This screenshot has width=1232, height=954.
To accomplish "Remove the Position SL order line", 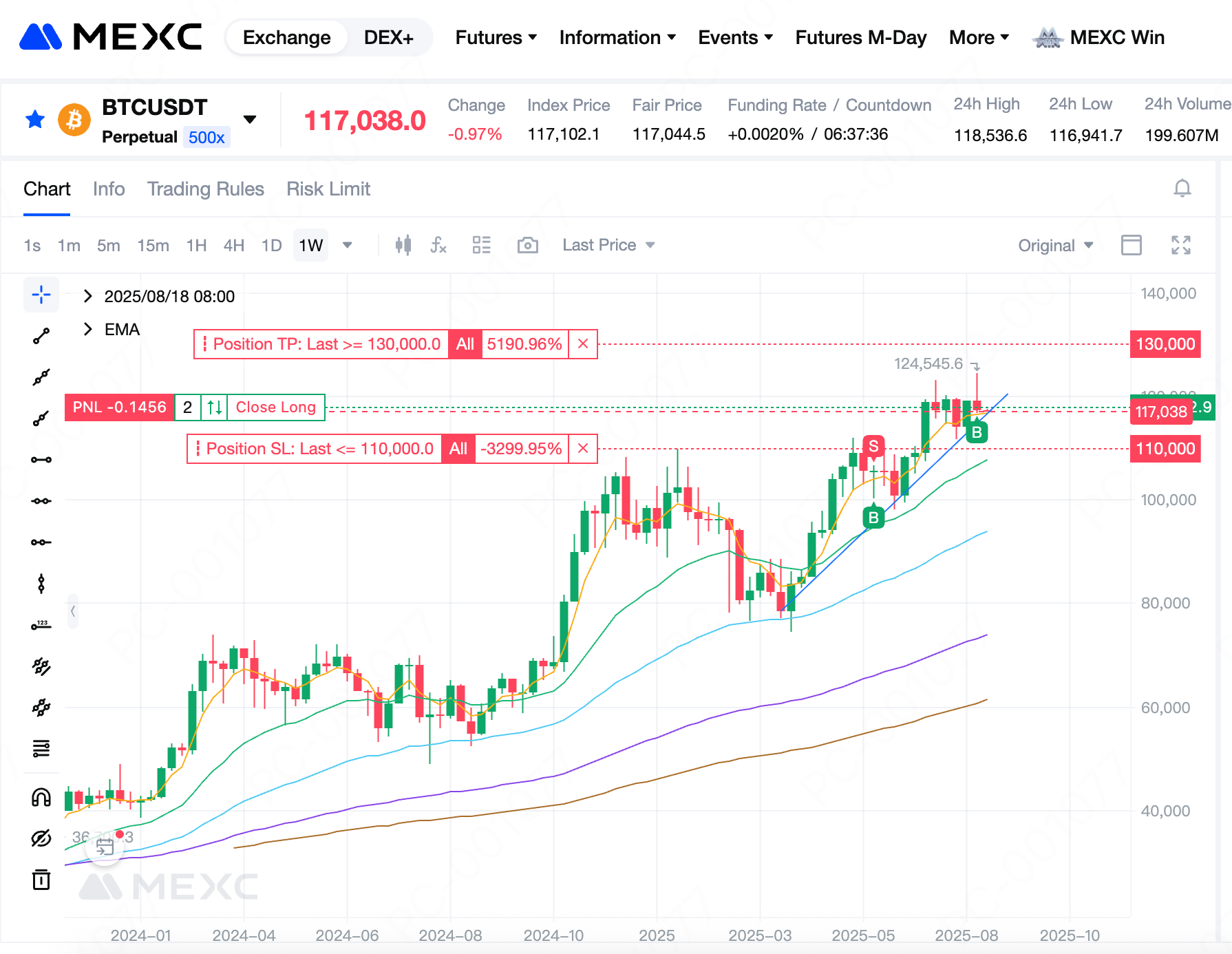I will 583,449.
